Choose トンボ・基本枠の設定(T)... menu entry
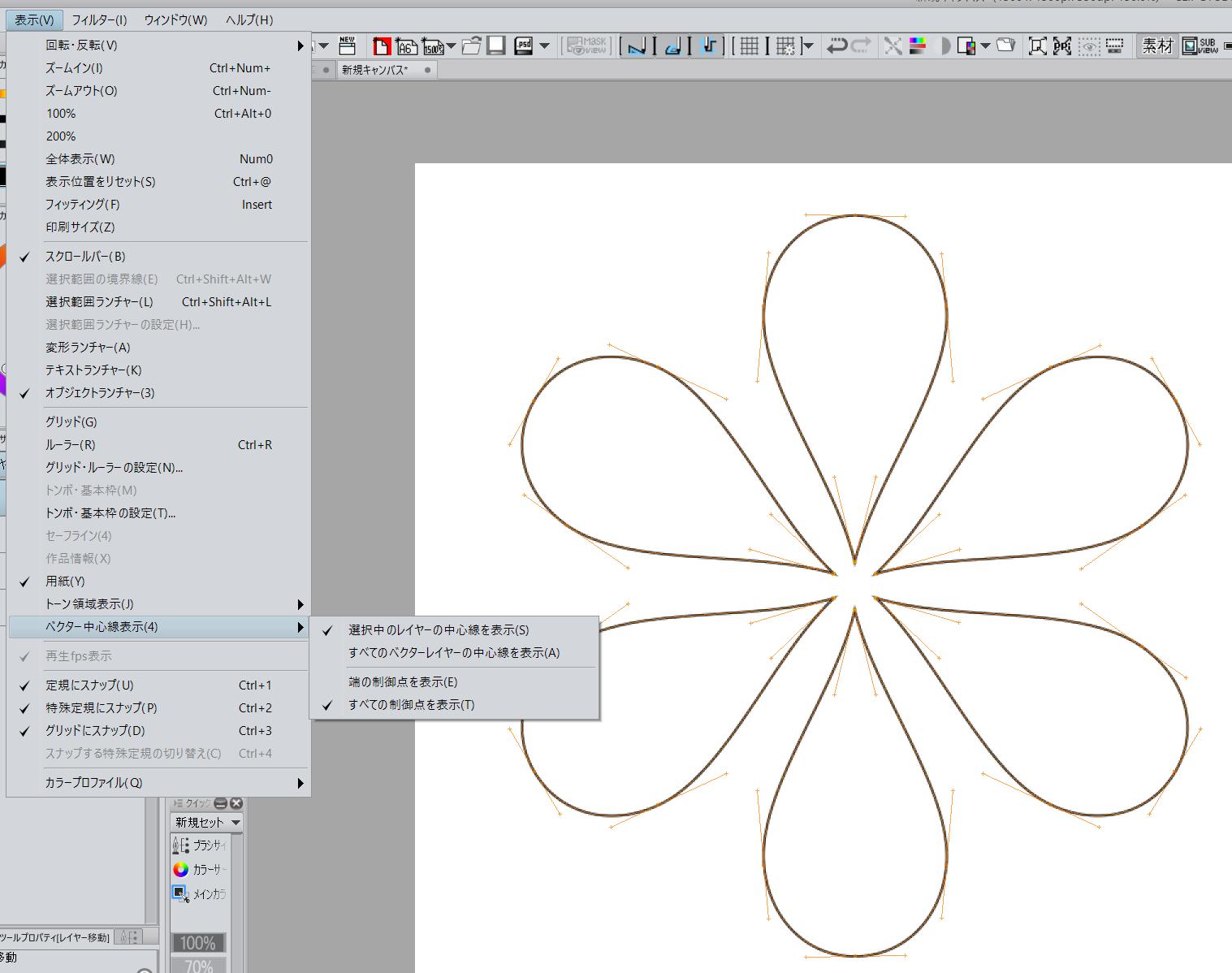The height and width of the screenshot is (973, 1232). tap(158, 513)
